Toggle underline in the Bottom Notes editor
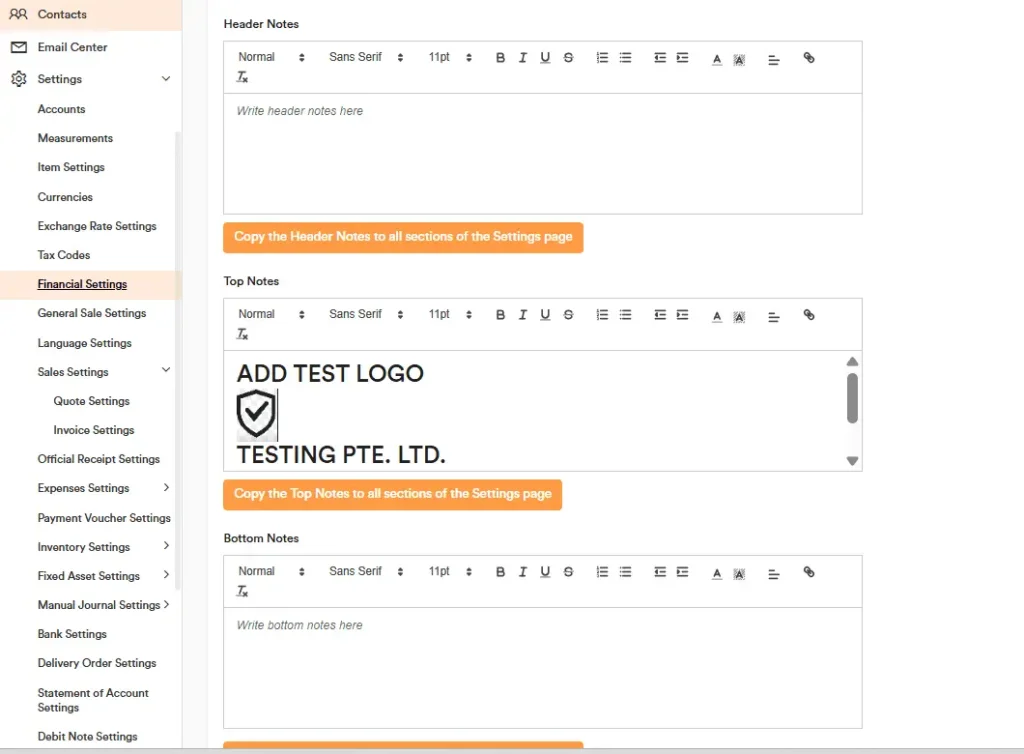 (x=544, y=571)
